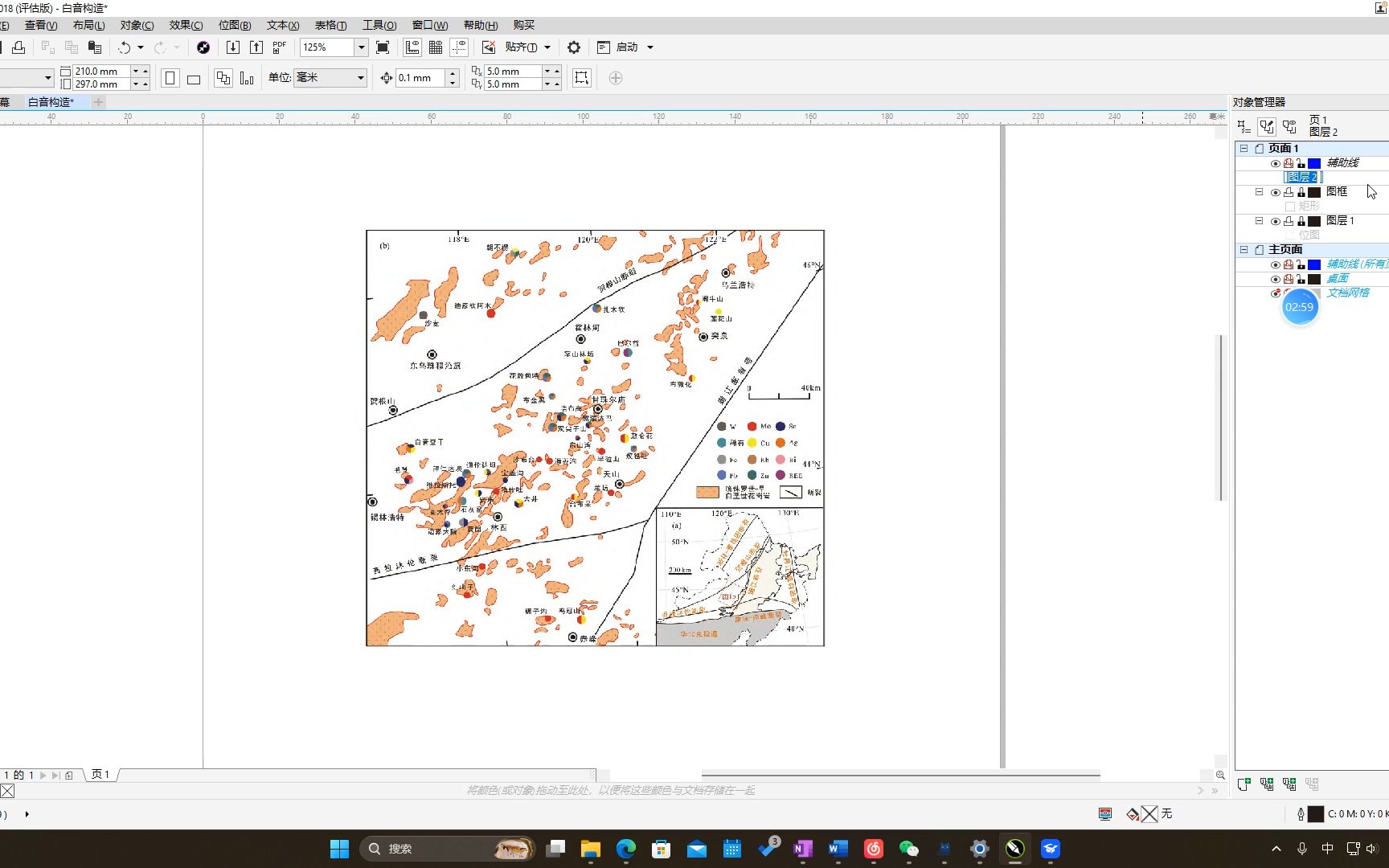The height and width of the screenshot is (868, 1389).
Task: Click the black color swatch of 图框 layer
Action: click(1314, 192)
